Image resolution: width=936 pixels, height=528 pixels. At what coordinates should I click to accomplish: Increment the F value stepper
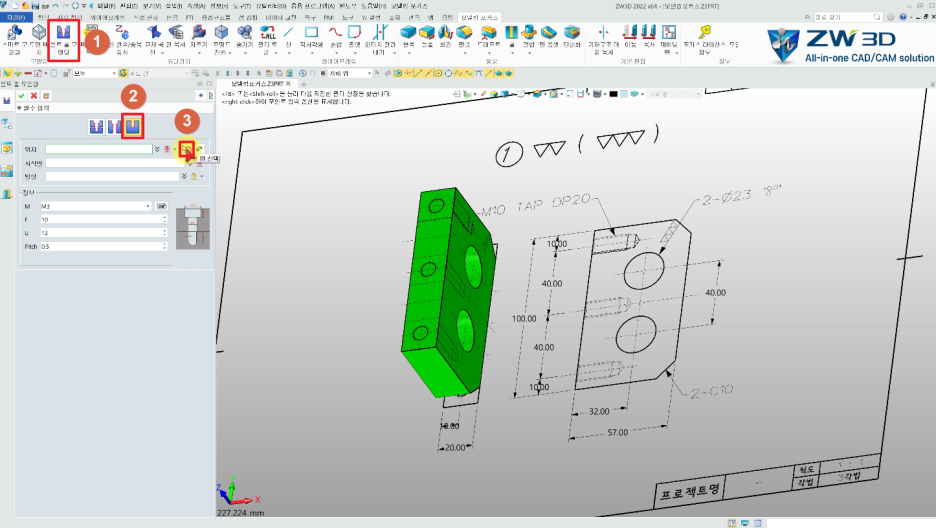[x=165, y=217]
